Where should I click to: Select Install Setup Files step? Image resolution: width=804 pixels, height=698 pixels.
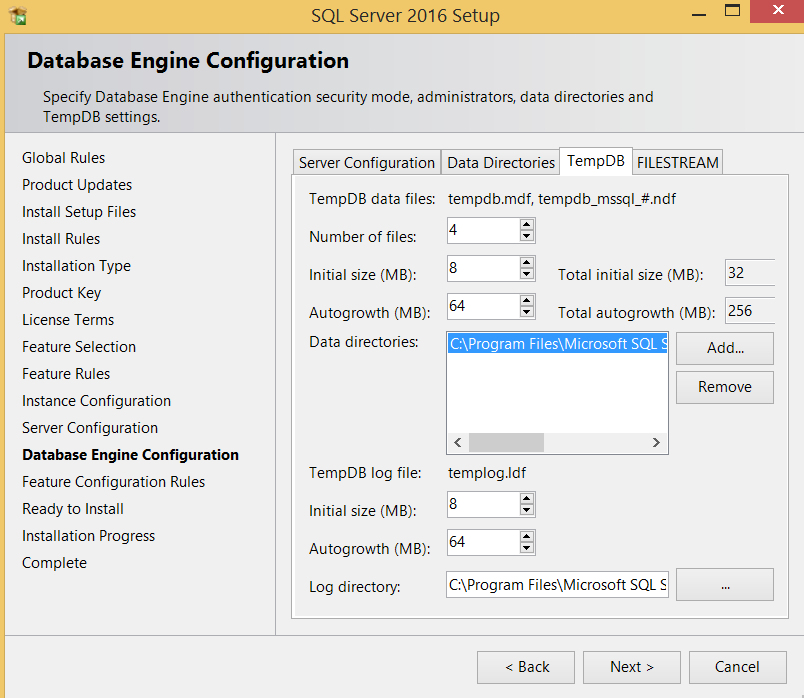click(79, 212)
